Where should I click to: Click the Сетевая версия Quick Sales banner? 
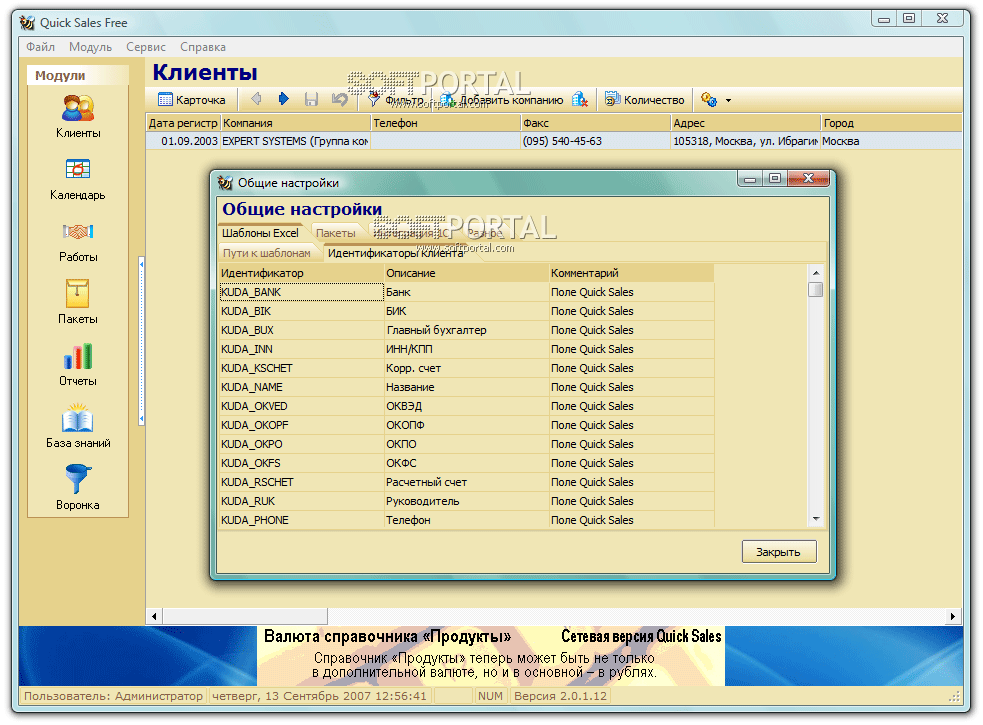pyautogui.click(x=641, y=636)
